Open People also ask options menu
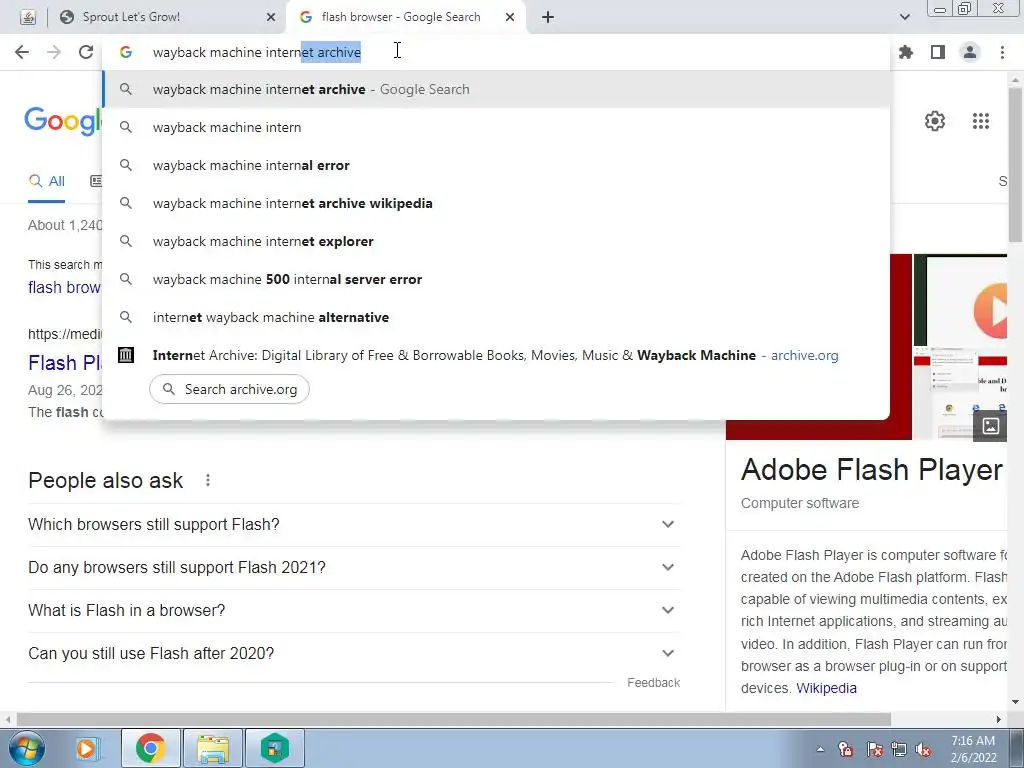 (208, 481)
